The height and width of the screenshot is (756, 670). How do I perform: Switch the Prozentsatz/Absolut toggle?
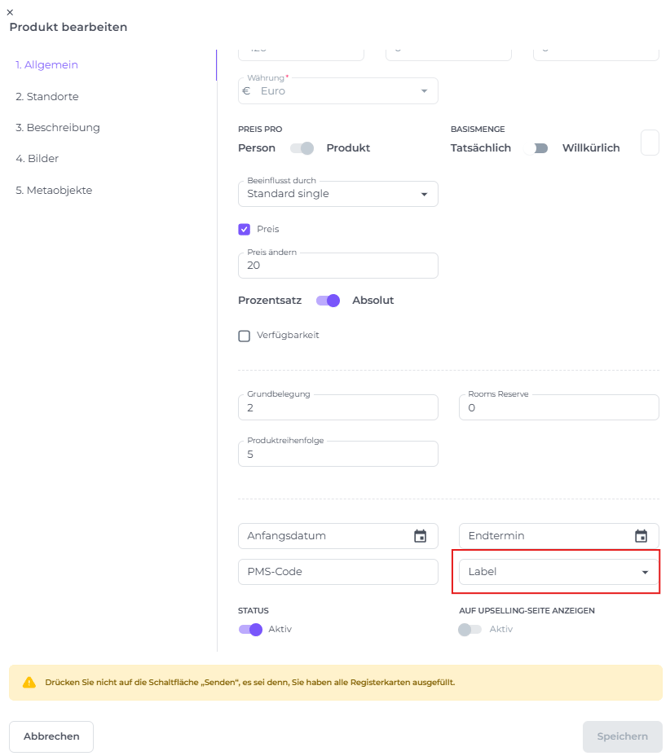pos(328,300)
